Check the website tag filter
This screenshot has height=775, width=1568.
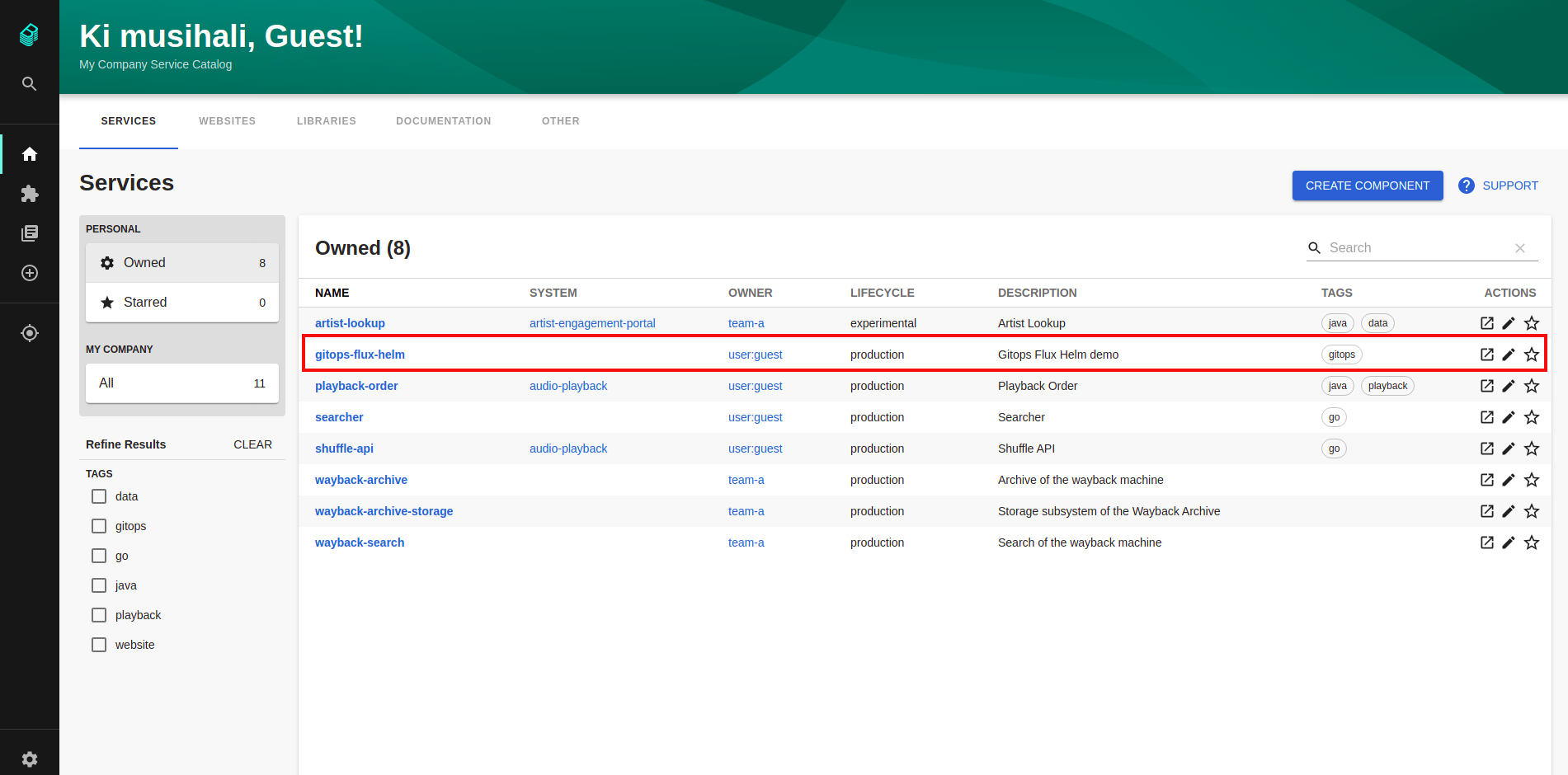(99, 645)
